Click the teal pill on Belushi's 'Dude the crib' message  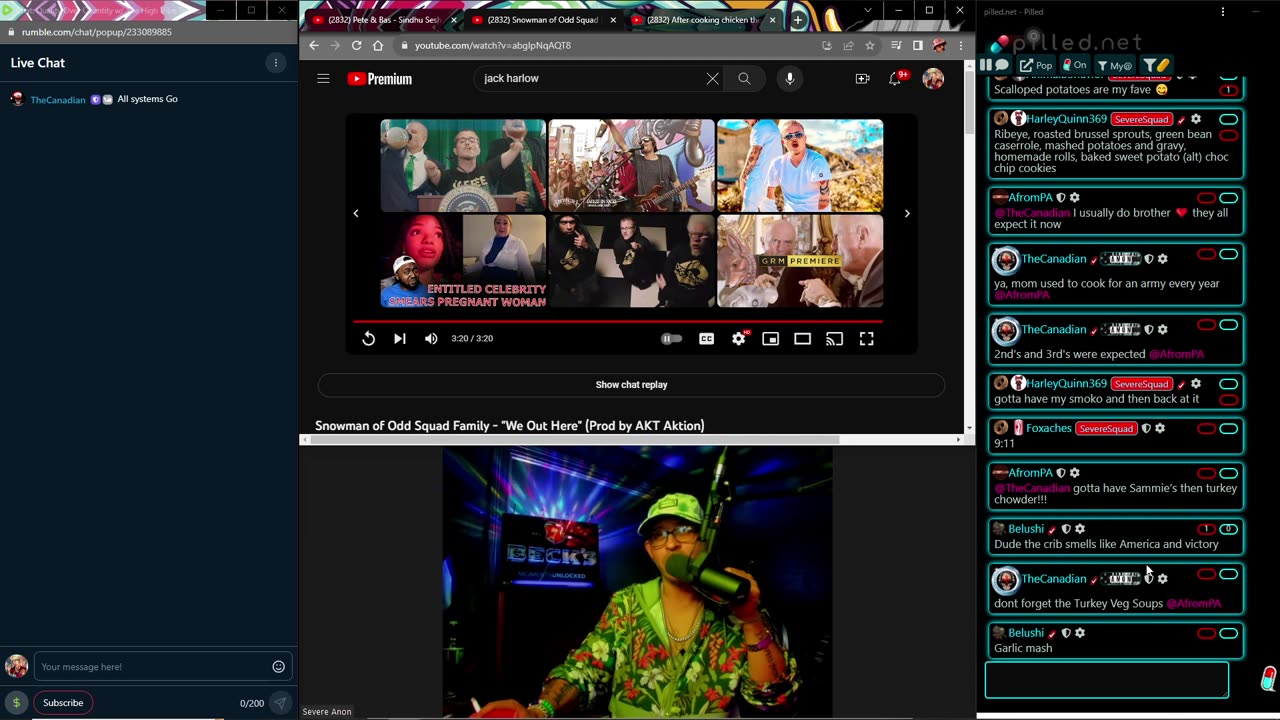tap(1228, 529)
